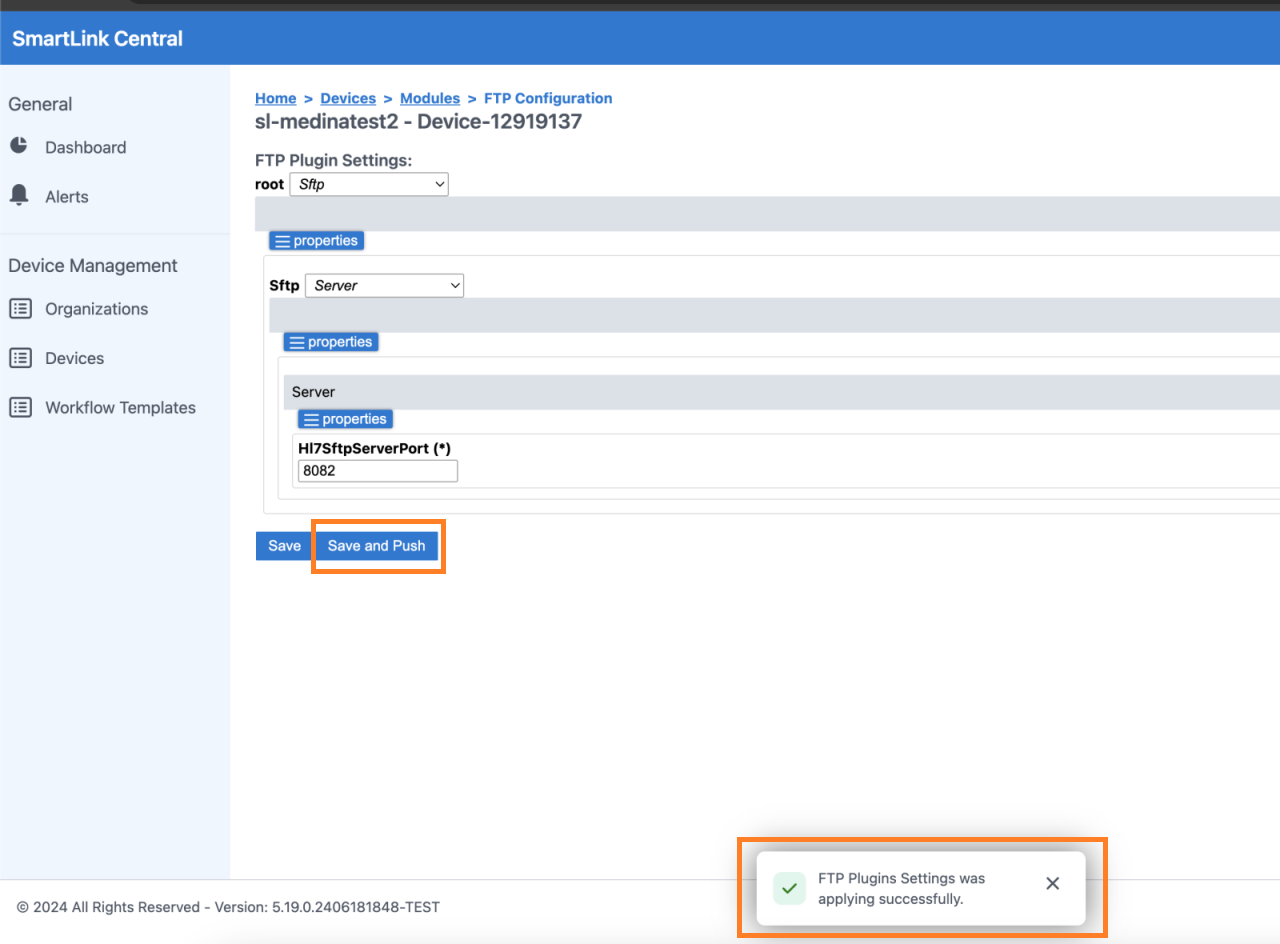
Task: Click the Save button
Action: [284, 546]
